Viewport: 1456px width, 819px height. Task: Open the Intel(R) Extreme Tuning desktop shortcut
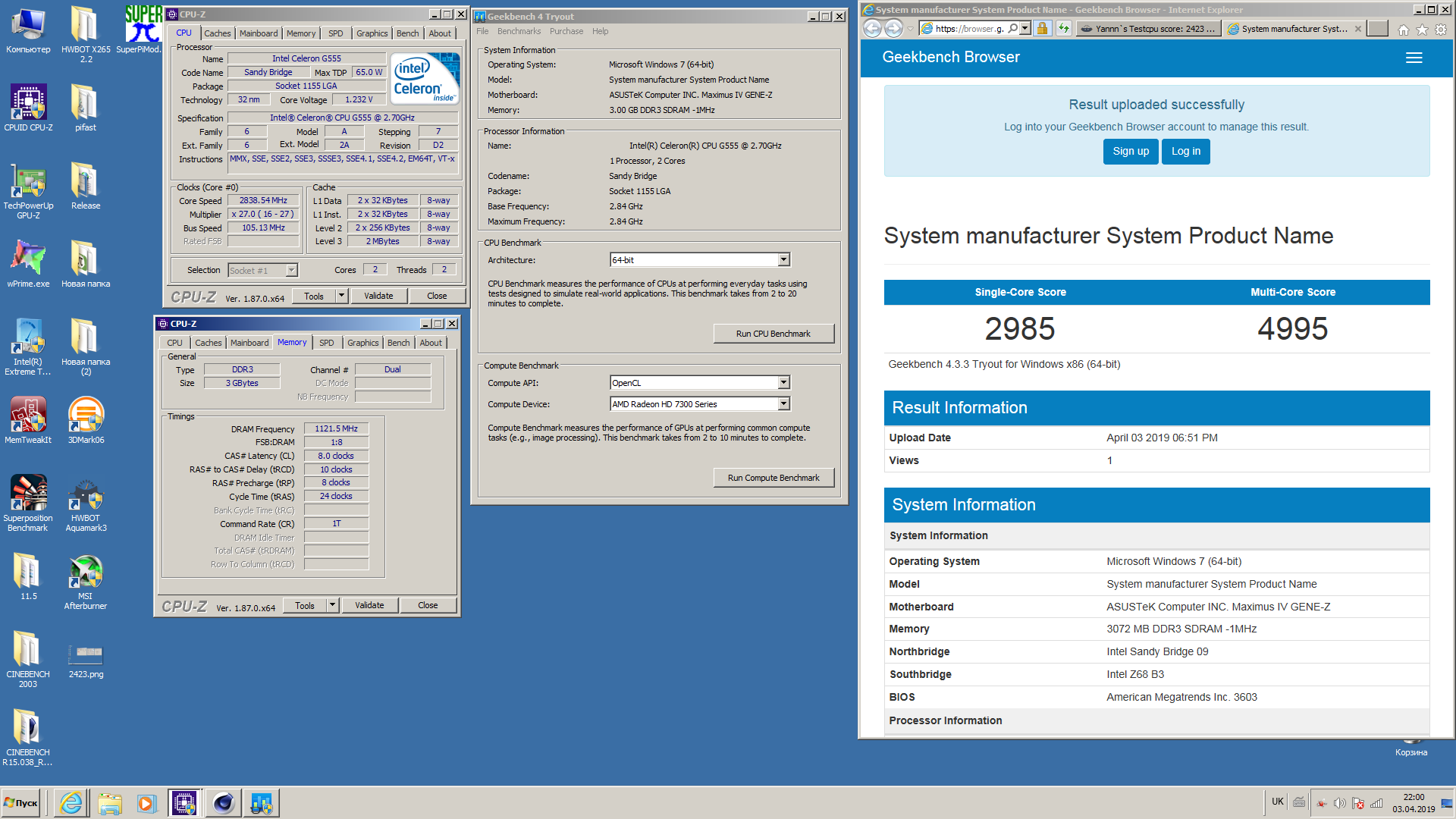point(28,347)
